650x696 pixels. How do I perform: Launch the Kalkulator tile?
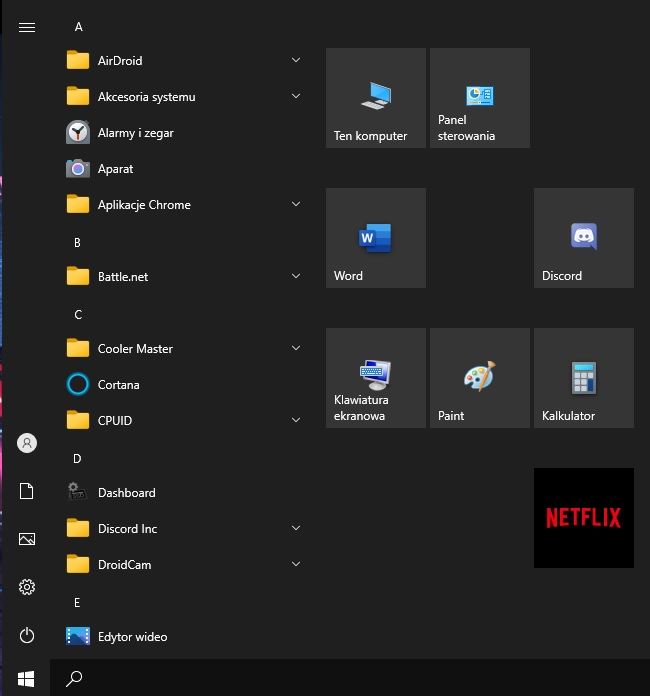point(583,378)
